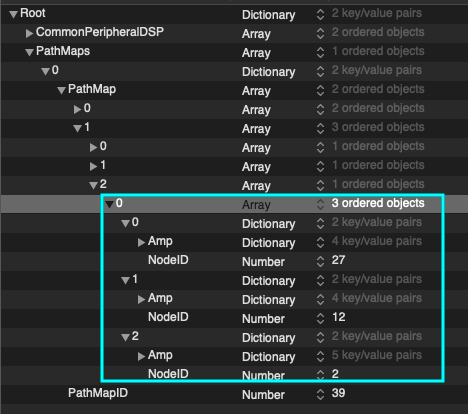Screen dimensions: 468x414
Task: Select the CommonPeripheralDSP key
Action: click(100, 32)
